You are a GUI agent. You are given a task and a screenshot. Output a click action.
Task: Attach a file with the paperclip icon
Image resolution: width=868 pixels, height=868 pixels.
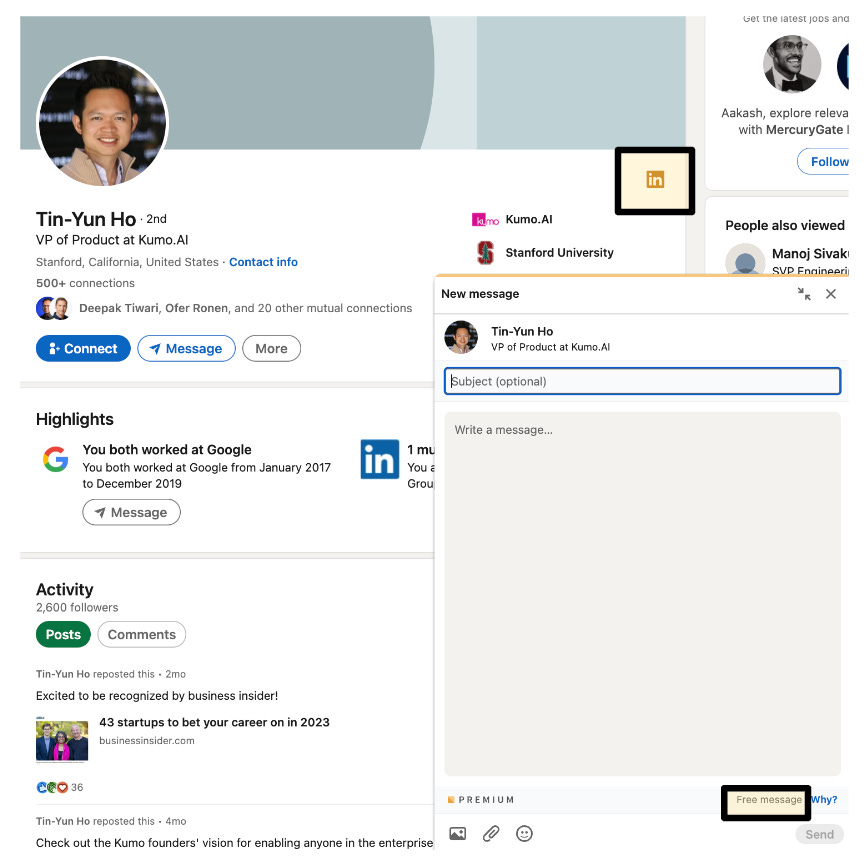491,834
